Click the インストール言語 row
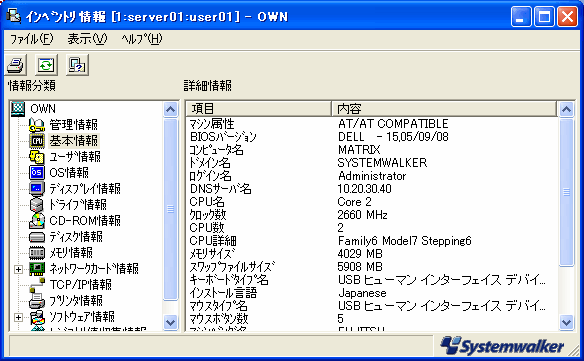584x361 pixels. coord(371,293)
